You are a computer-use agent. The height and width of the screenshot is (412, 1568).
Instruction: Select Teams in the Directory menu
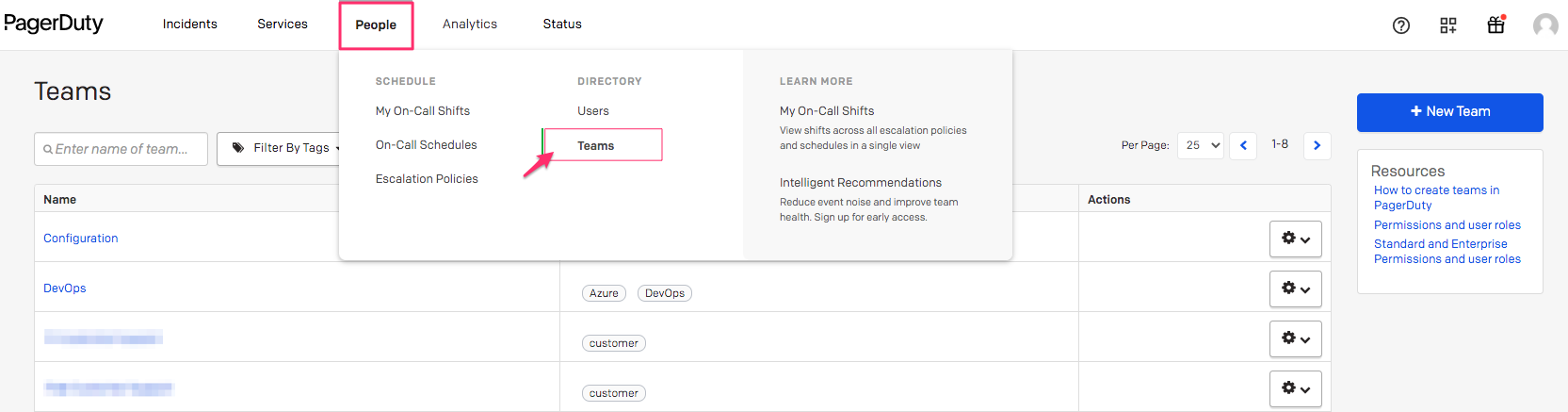[596, 145]
